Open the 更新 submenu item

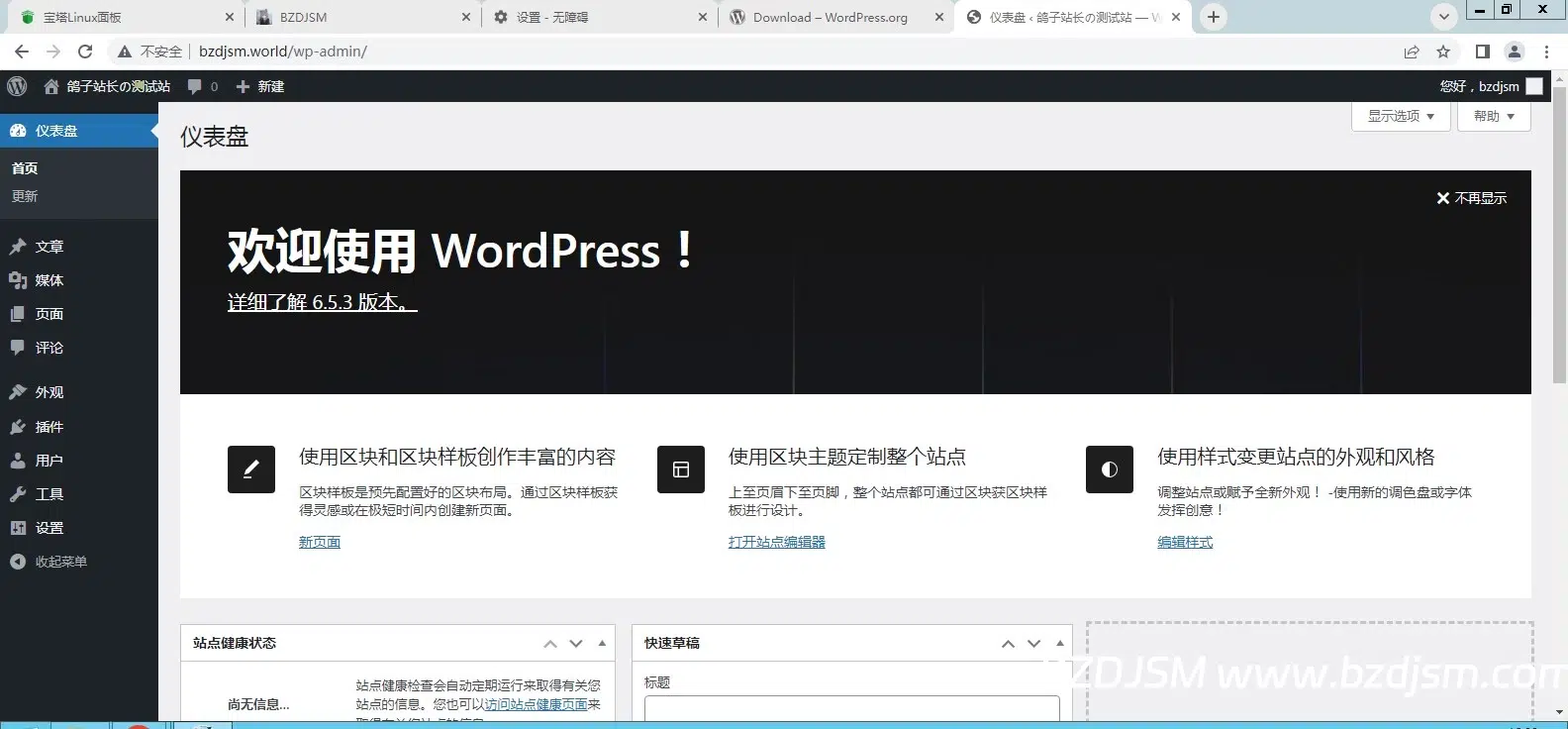point(25,196)
